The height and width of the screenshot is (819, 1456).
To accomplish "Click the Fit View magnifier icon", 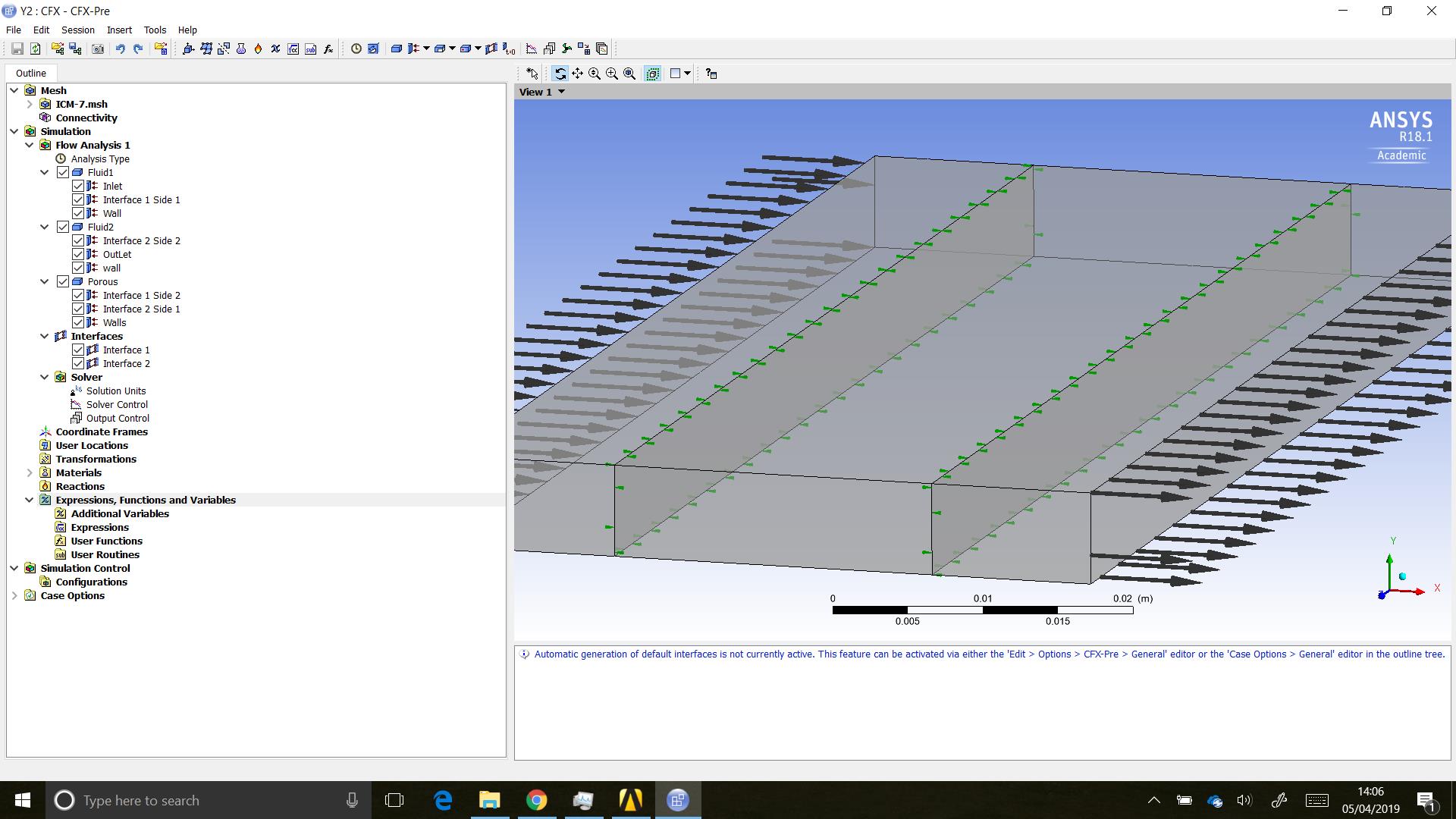I will point(629,74).
